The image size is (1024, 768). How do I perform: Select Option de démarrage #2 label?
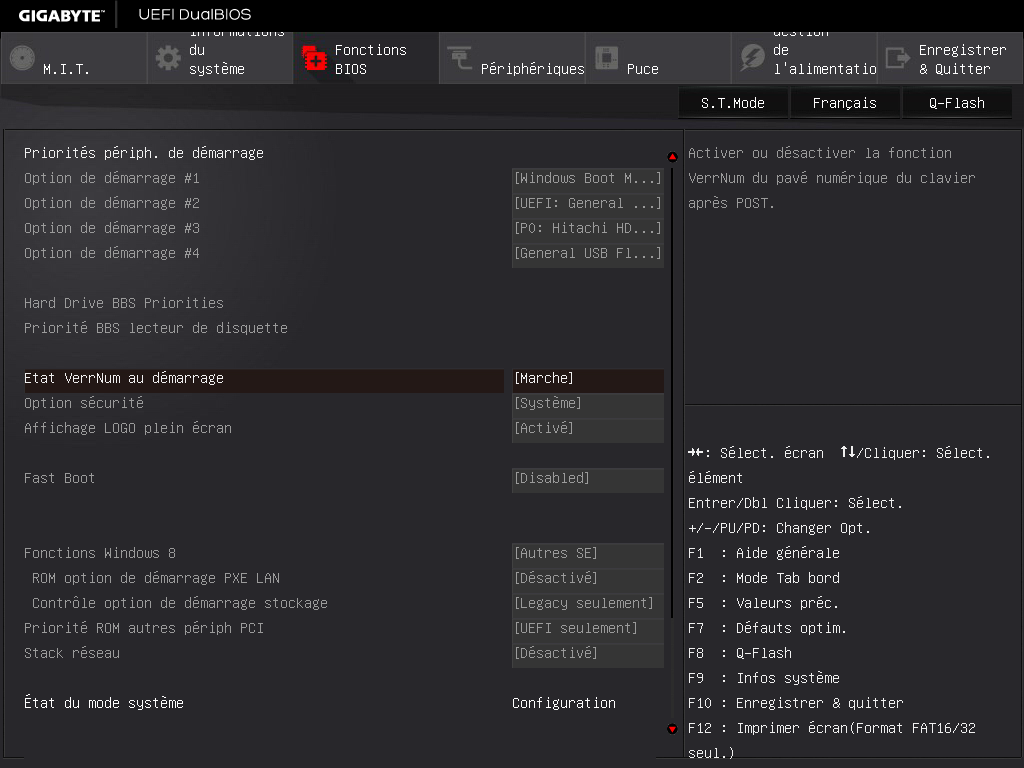(x=112, y=203)
